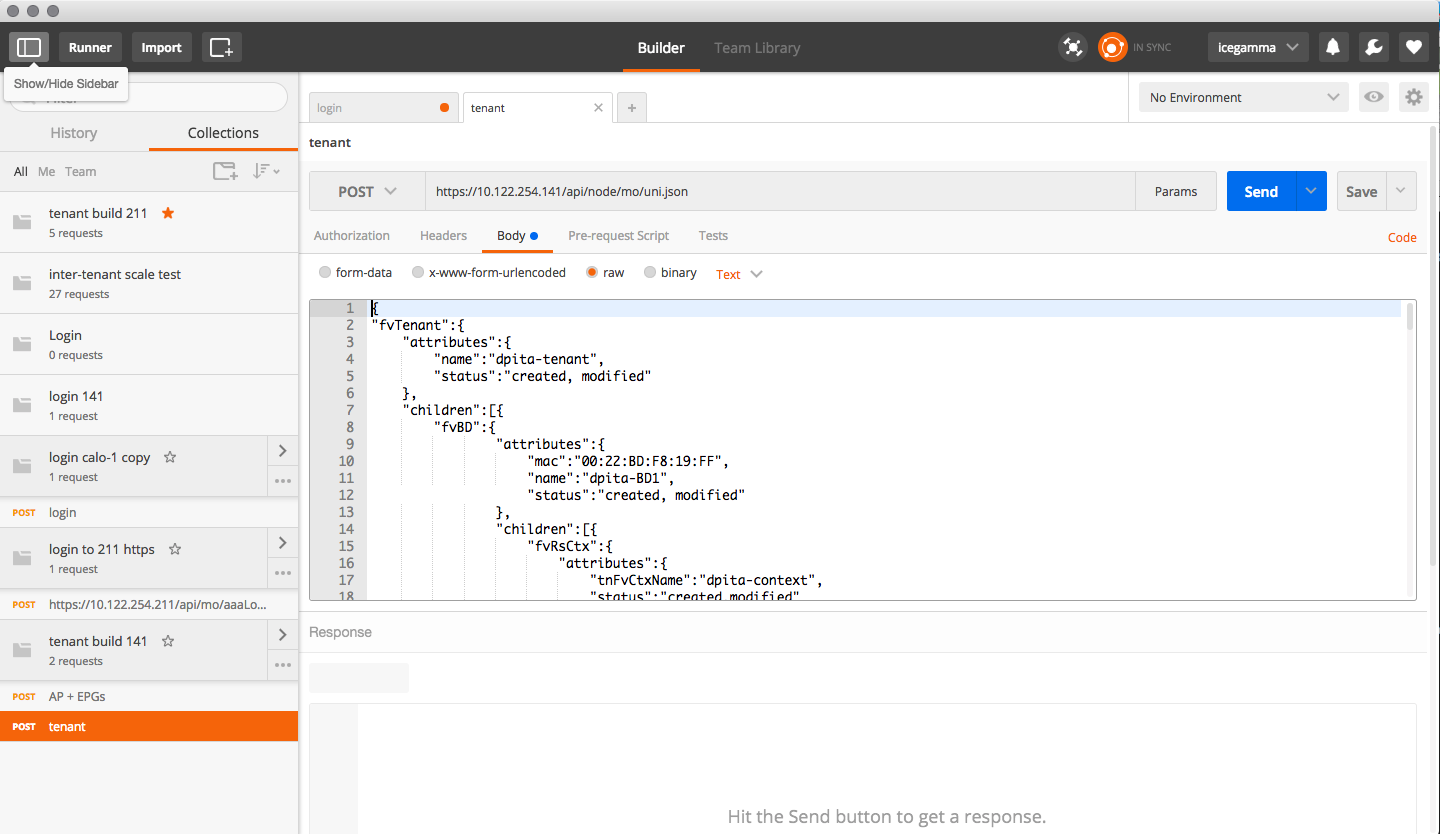The image size is (1440, 834).
Task: Open settings wrench icon
Action: (1373, 47)
